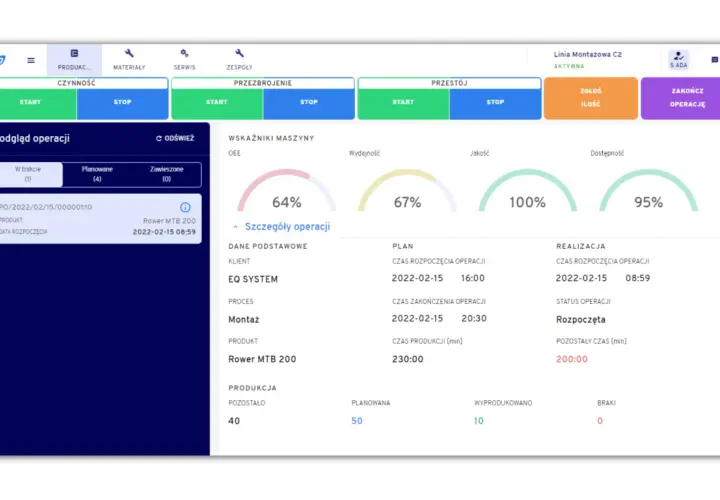Image resolution: width=720 pixels, height=500 pixels.
Task: Click the Odśwież refresh button
Action: pos(175,138)
